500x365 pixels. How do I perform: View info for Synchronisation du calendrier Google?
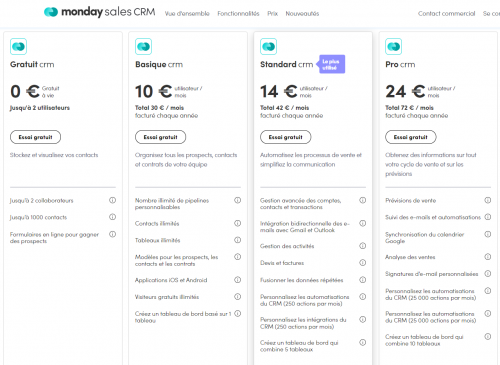coord(488,234)
